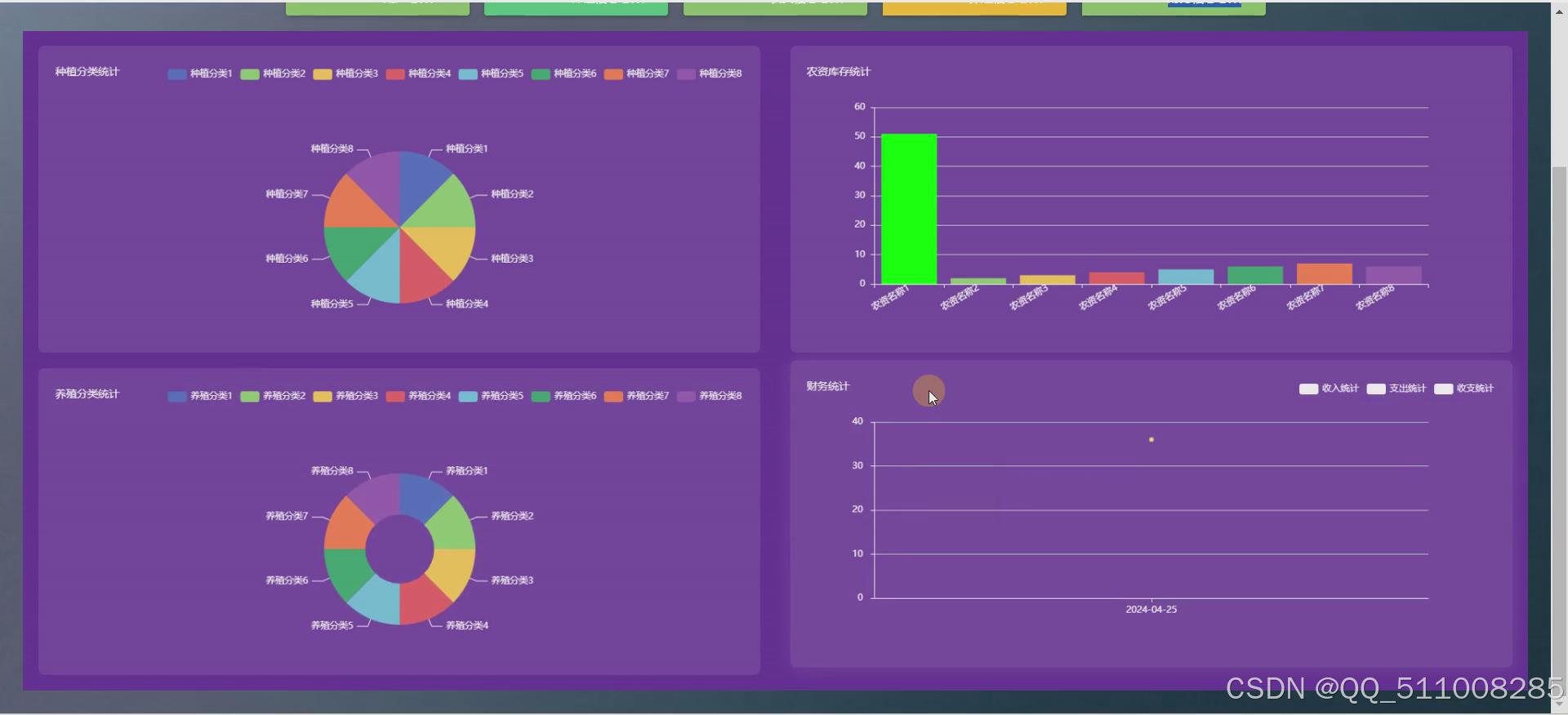Click the 2024-04-25 date axis label
The image size is (1568, 715).
pyautogui.click(x=1151, y=610)
